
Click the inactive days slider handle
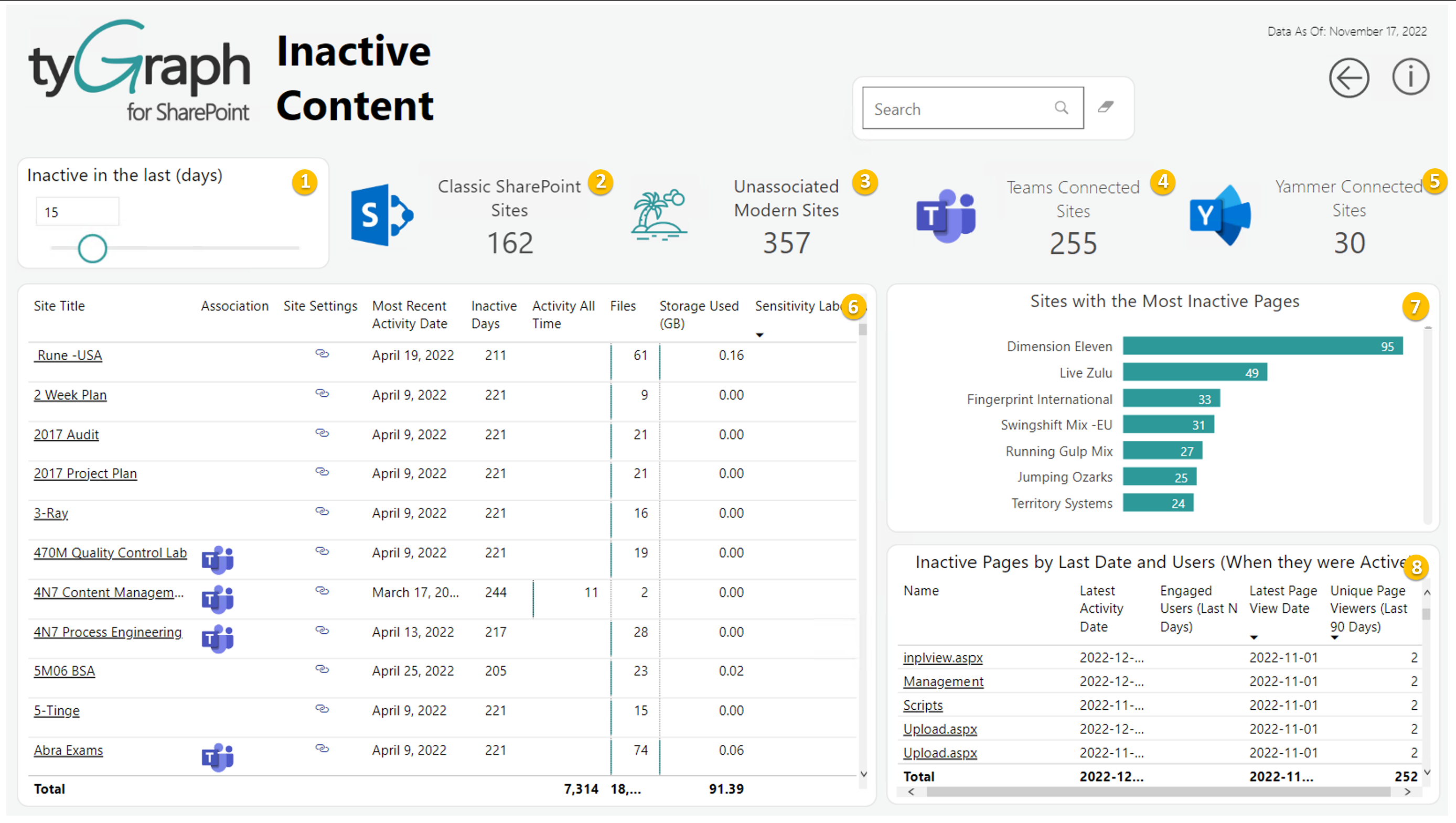tap(92, 248)
